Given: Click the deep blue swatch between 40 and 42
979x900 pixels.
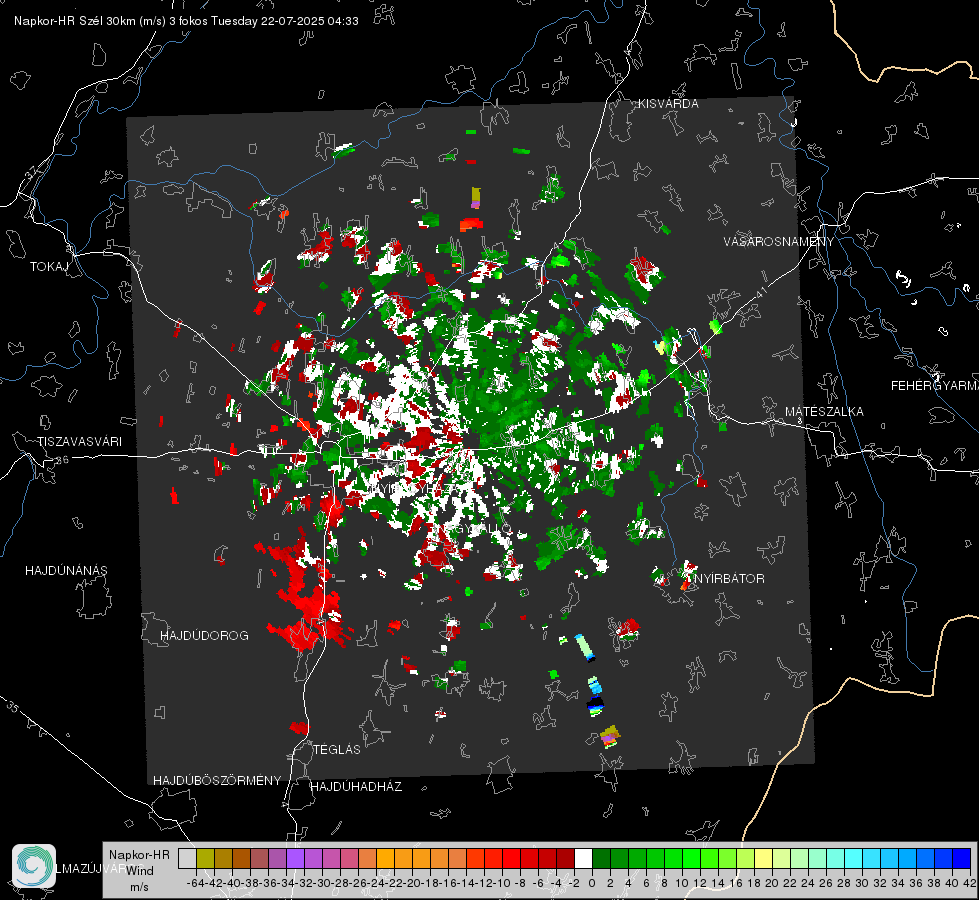Looking at the screenshot, I should (x=962, y=858).
